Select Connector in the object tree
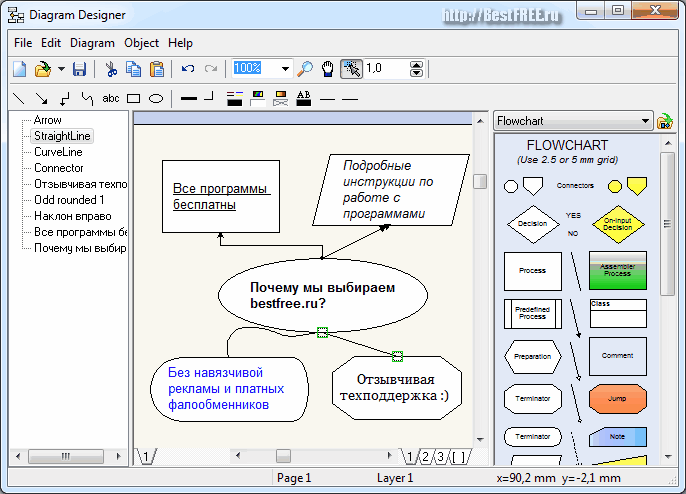The image size is (686, 494). click(59, 168)
